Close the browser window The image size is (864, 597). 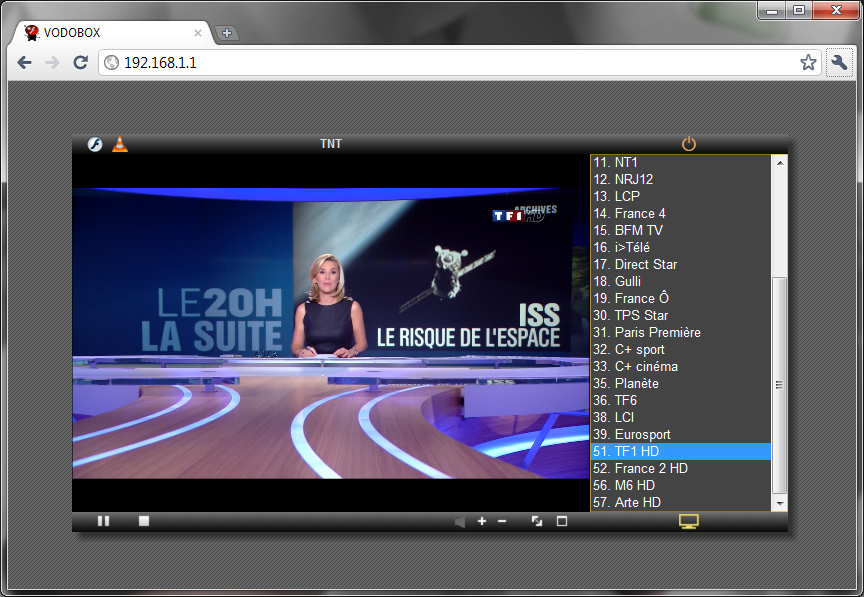pos(836,10)
